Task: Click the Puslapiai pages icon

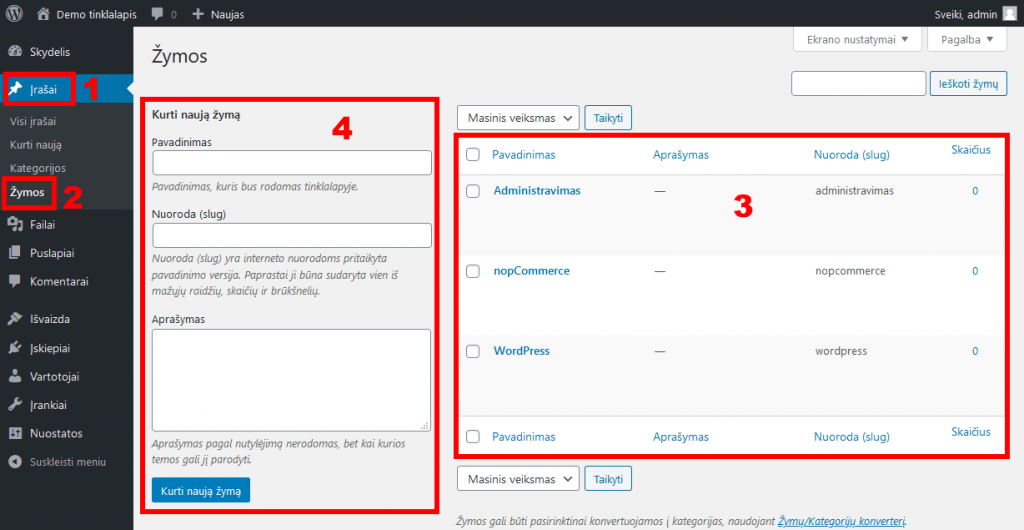Action: tap(16, 253)
